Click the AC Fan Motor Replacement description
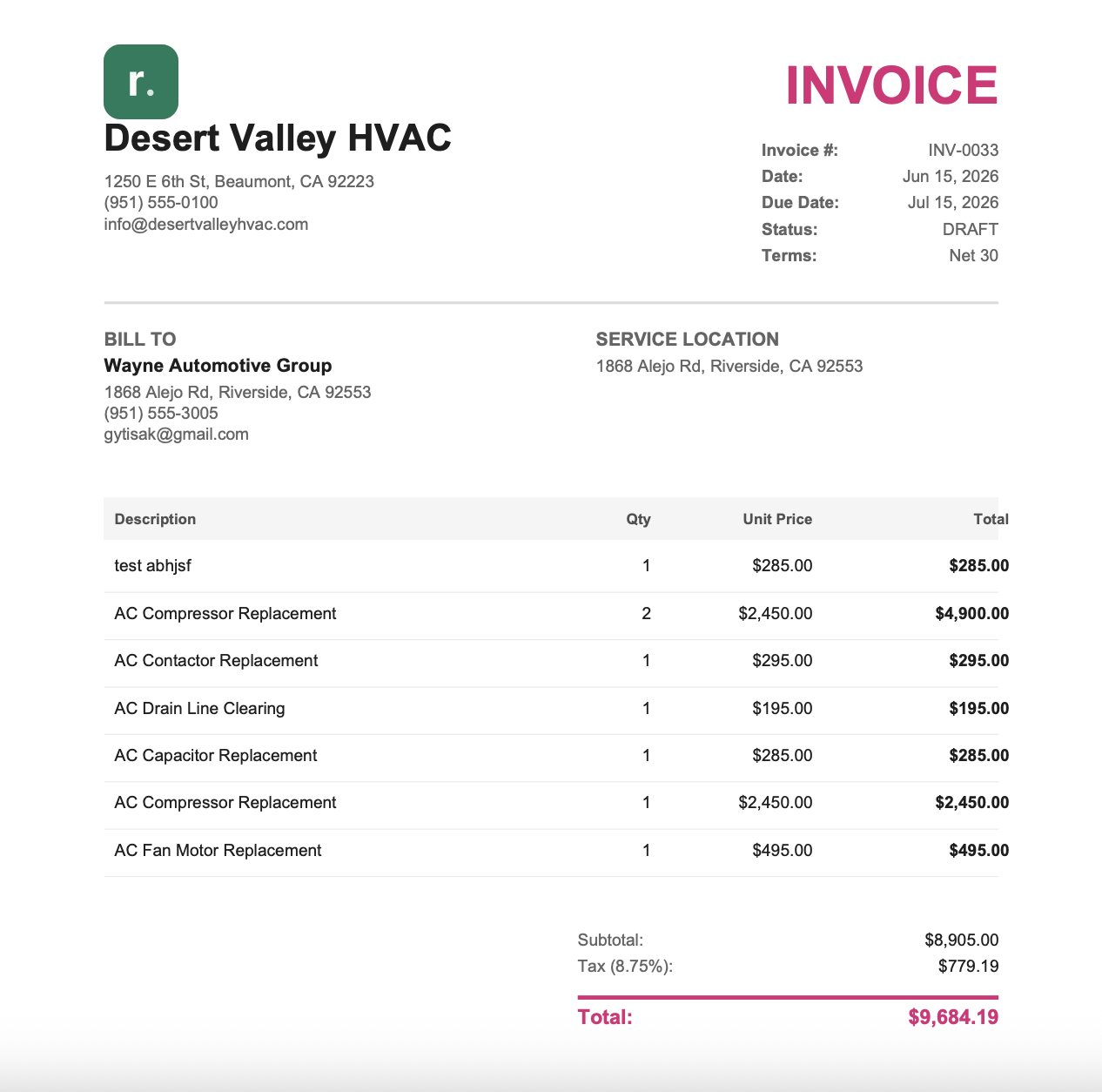 pos(218,851)
